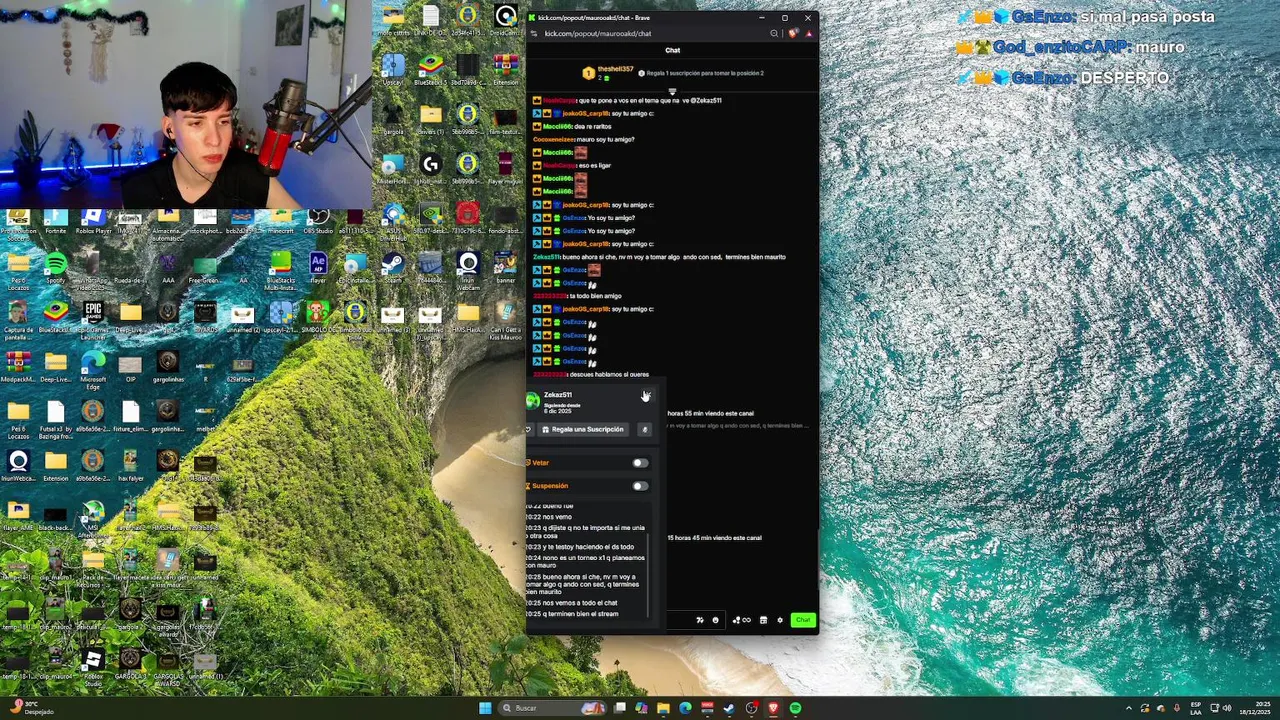Open Roblox Player desktop icon
Screen dimensions: 1280x720
pyautogui.click(x=93, y=221)
